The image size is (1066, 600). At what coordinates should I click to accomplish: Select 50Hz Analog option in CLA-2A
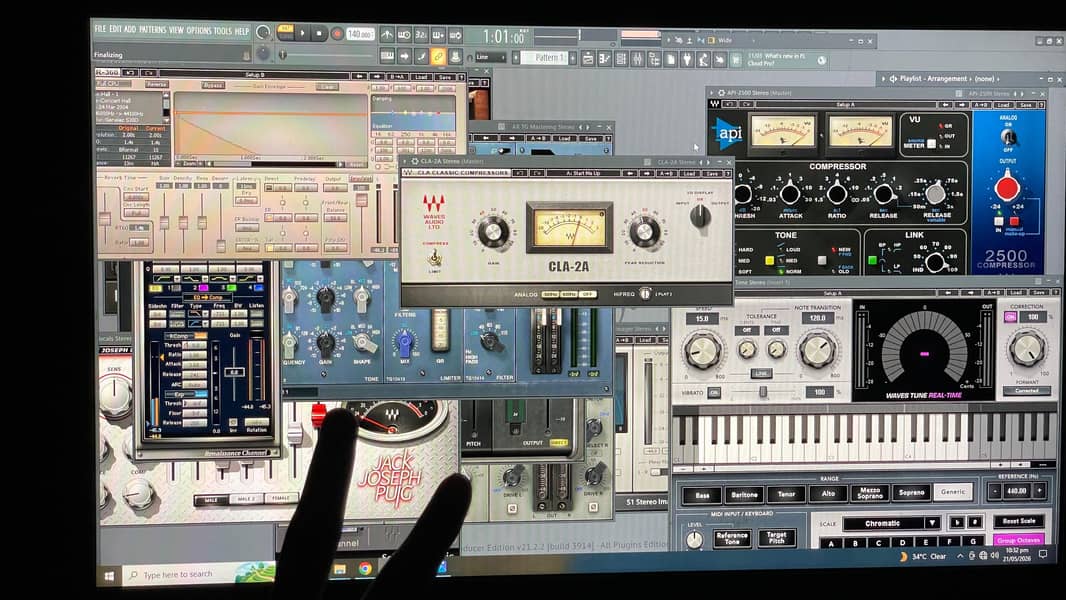[x=550, y=294]
